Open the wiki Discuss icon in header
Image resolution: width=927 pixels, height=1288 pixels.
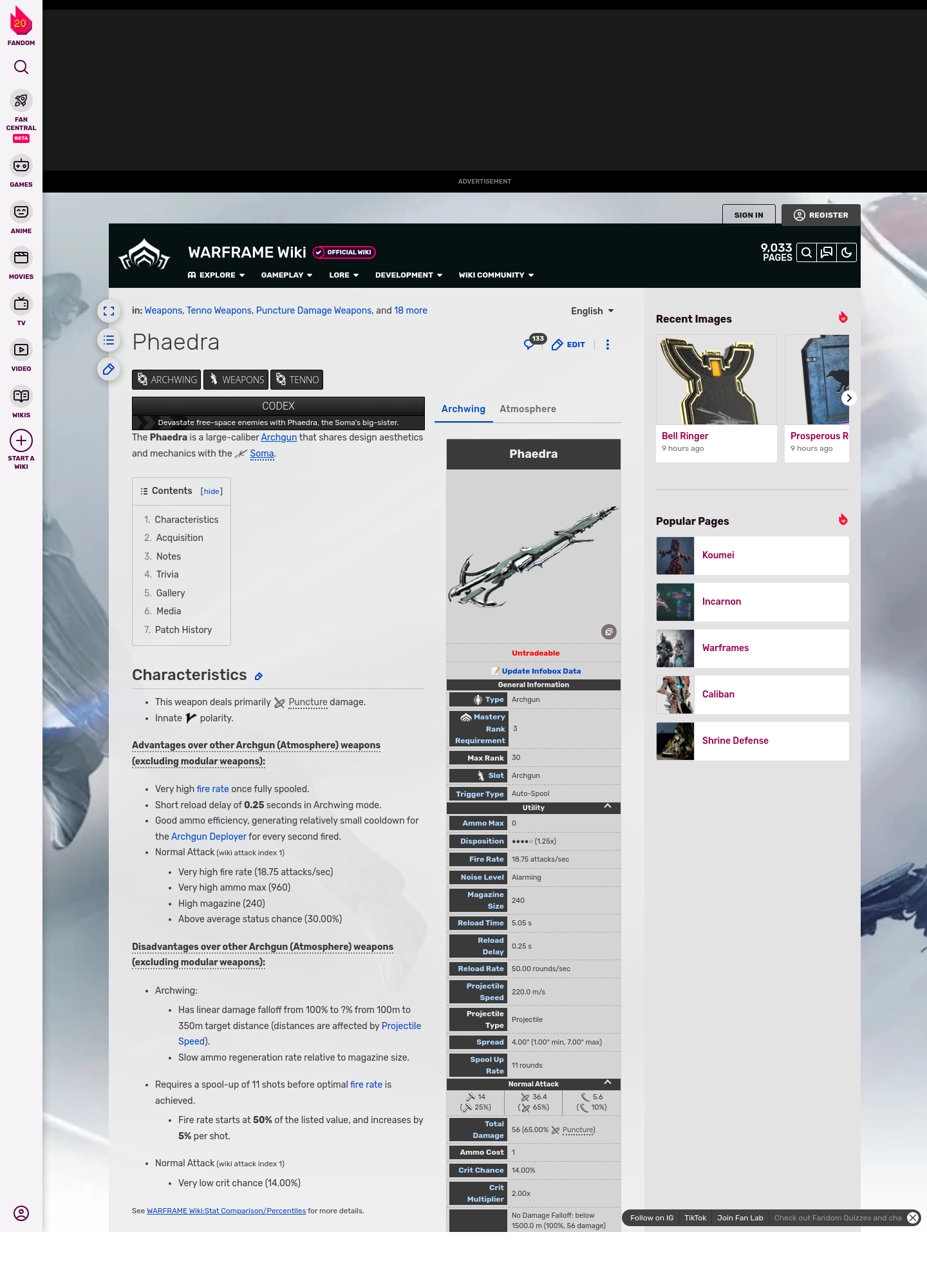click(x=827, y=252)
